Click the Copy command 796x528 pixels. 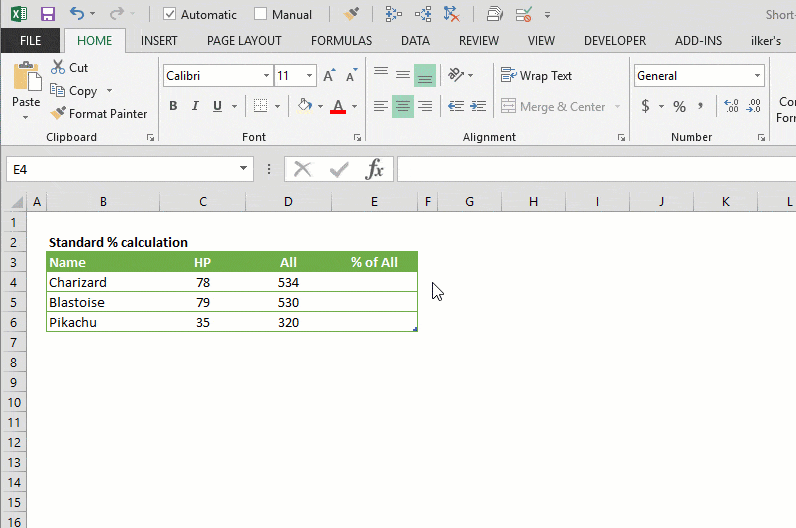coord(74,91)
